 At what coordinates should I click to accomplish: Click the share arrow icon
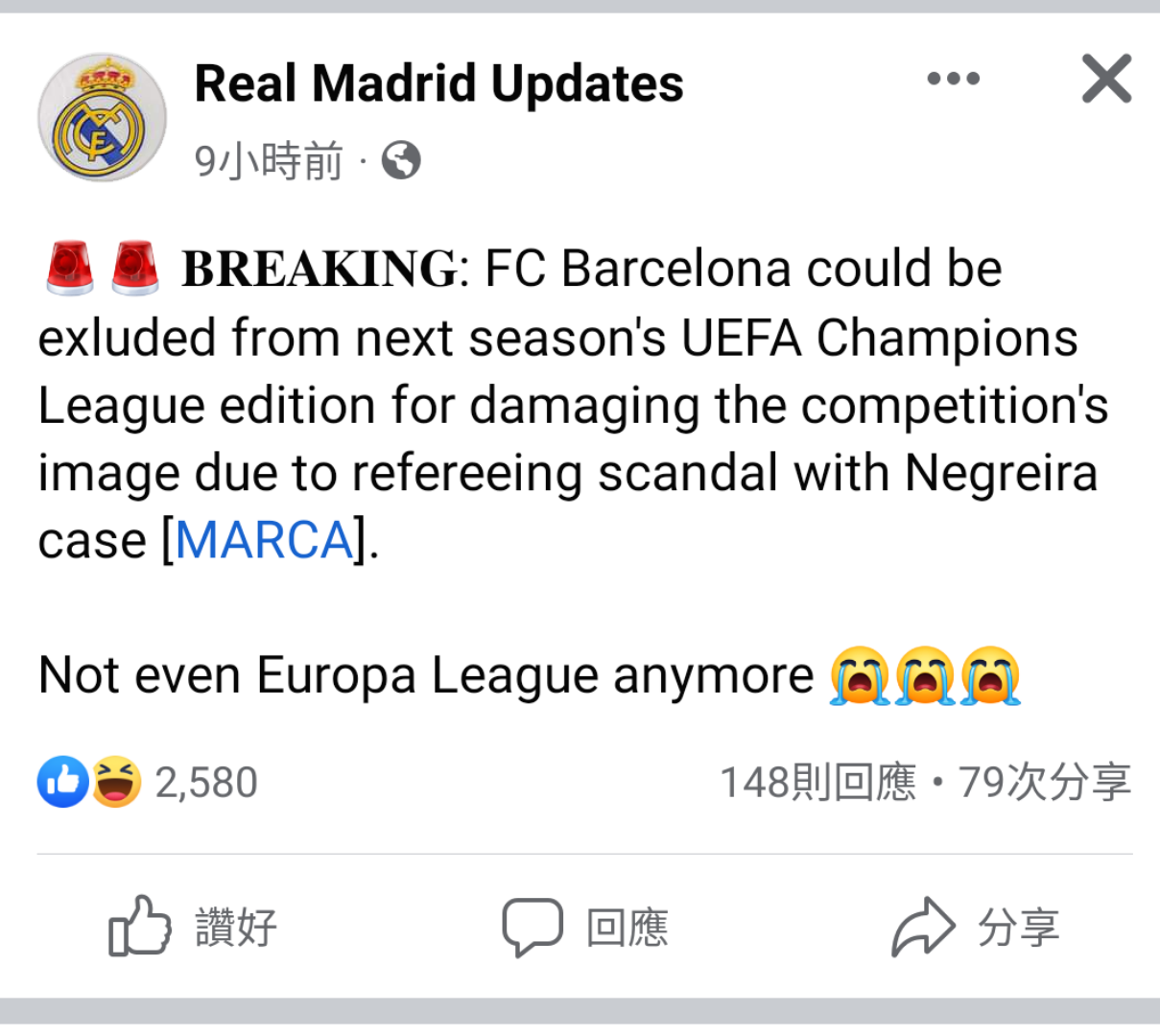923,928
